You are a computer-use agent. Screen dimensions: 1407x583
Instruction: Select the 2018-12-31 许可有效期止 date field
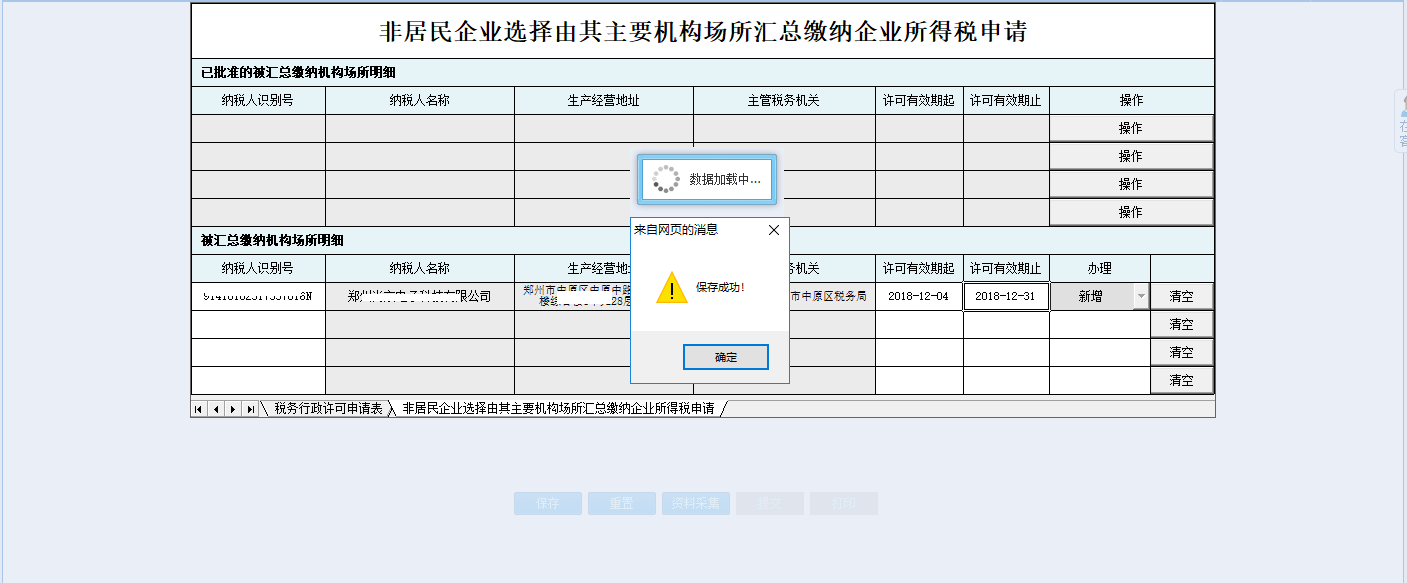pos(1003,296)
